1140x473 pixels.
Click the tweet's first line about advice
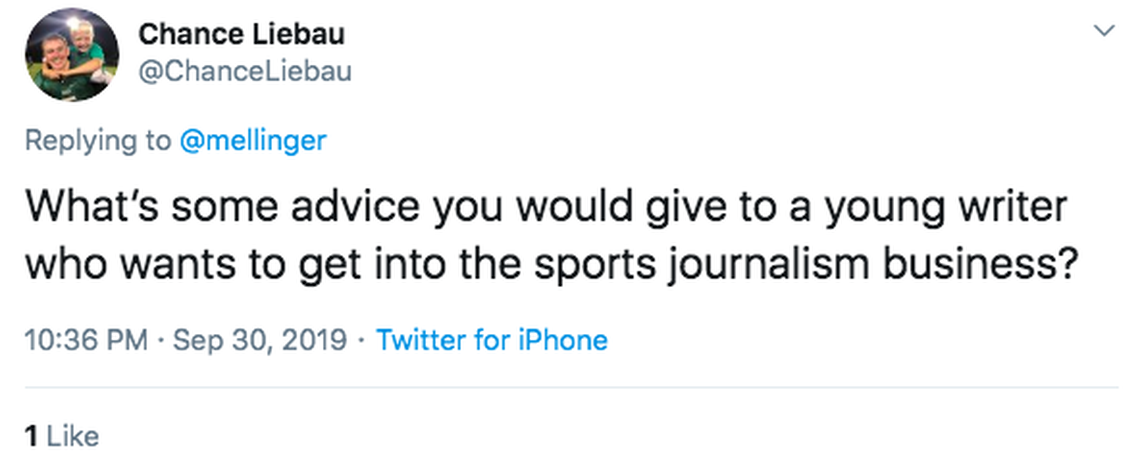(x=545, y=208)
